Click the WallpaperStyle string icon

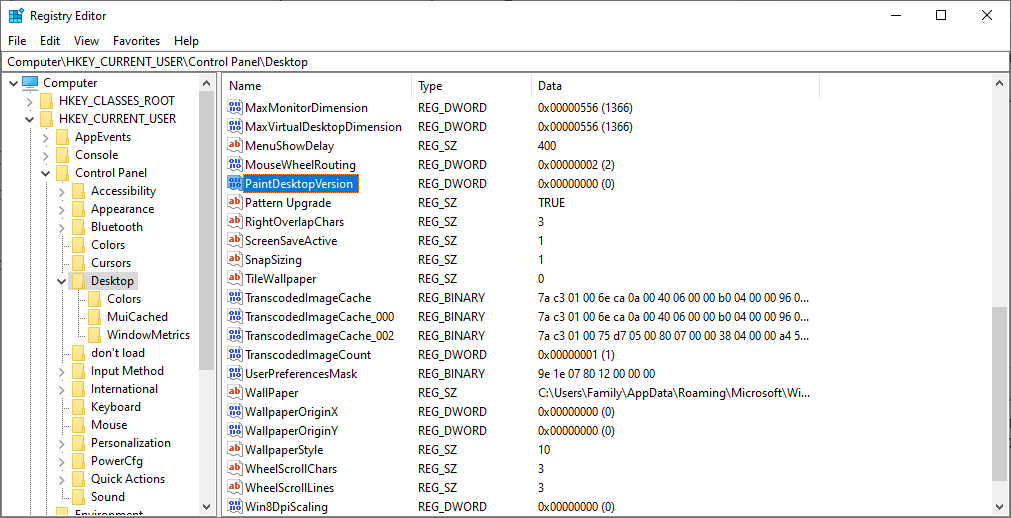(235, 450)
